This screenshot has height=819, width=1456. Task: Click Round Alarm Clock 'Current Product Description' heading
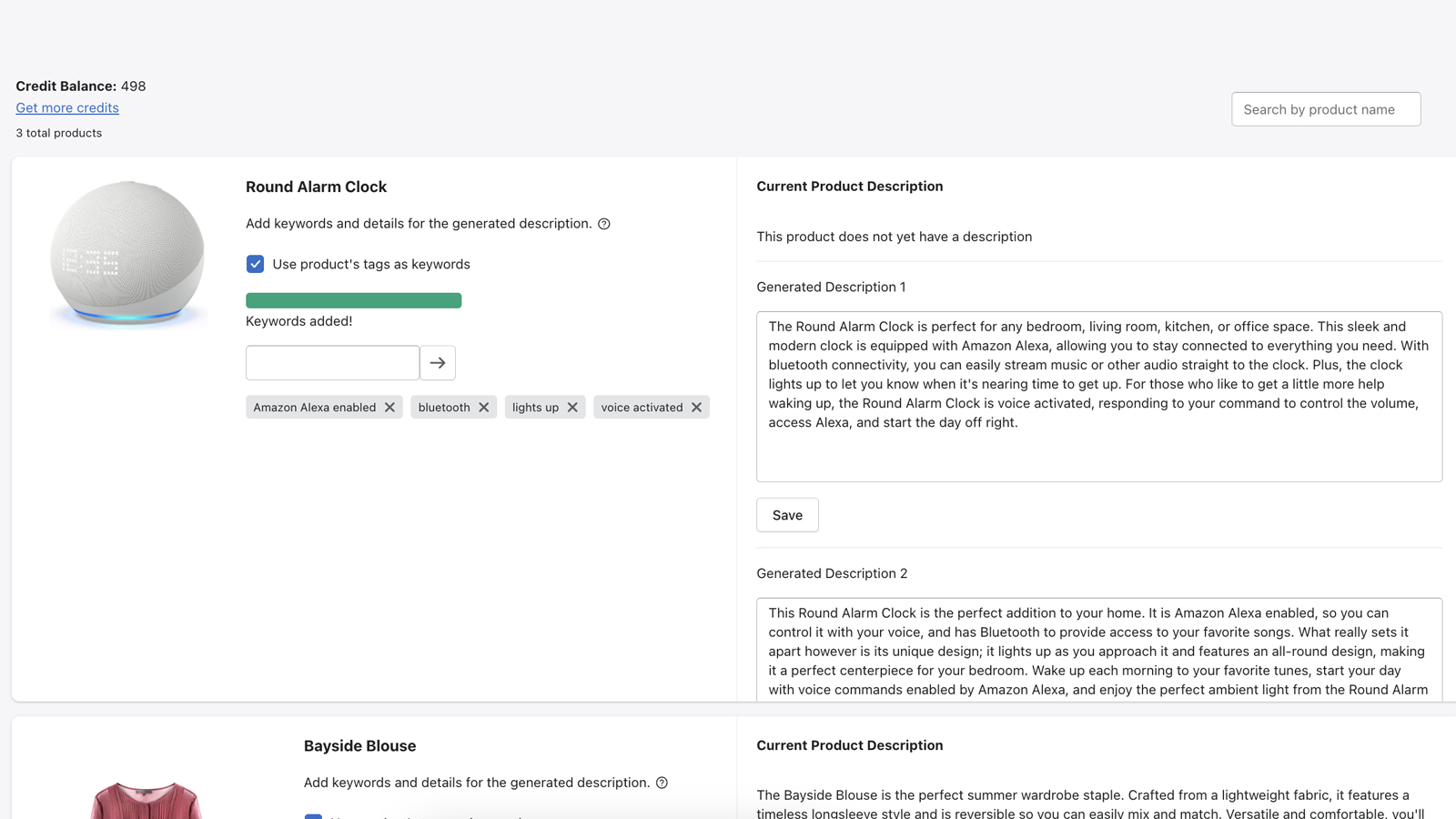click(x=850, y=187)
